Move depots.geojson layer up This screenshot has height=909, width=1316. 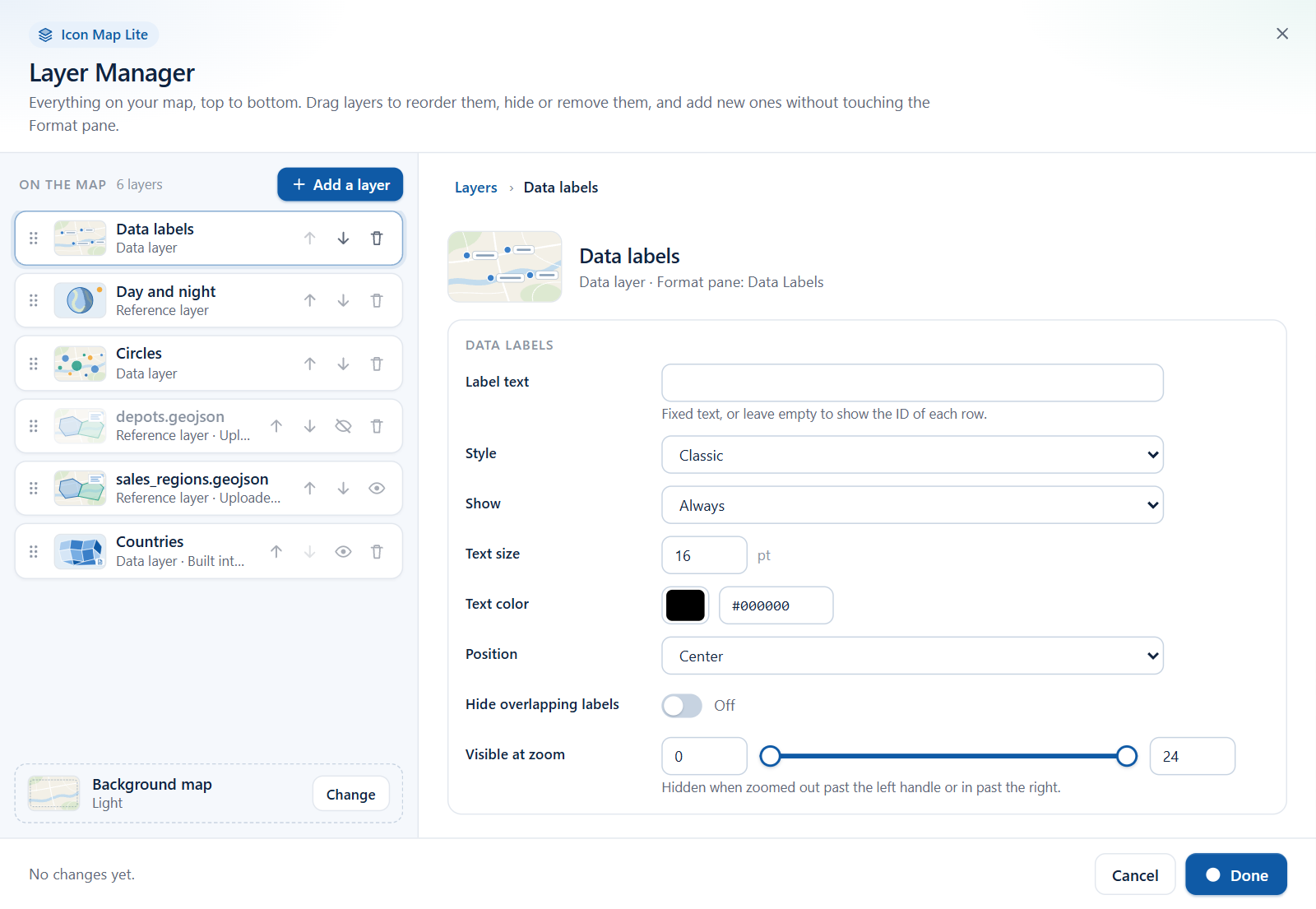tap(276, 426)
